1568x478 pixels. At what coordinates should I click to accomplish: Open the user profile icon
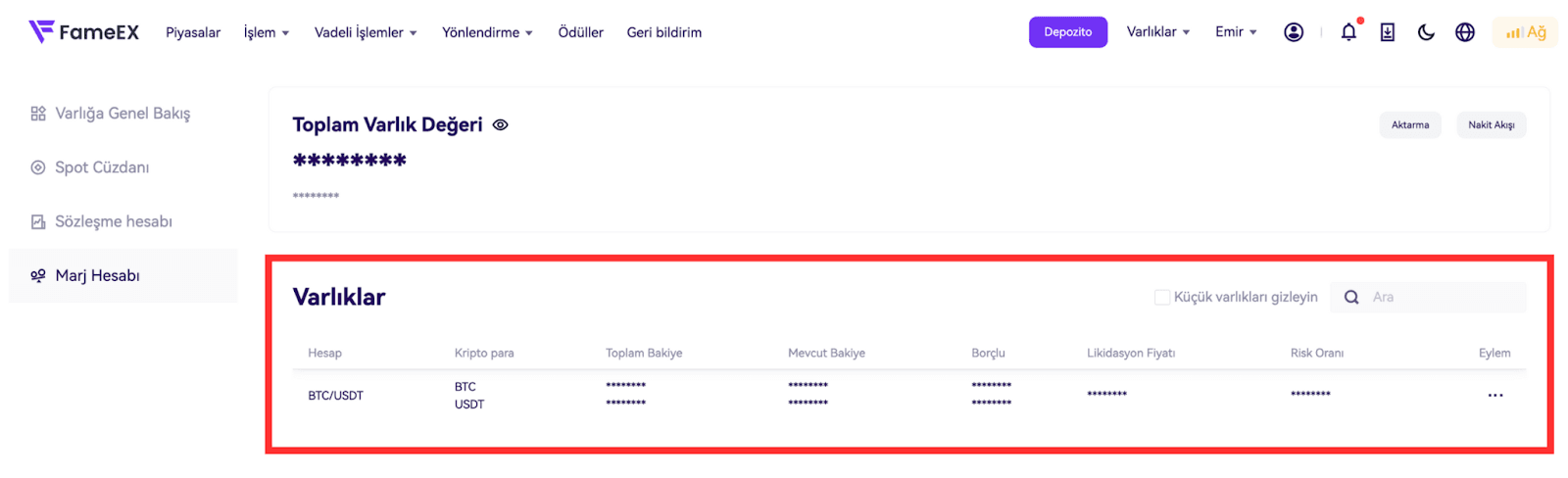coord(1294,32)
